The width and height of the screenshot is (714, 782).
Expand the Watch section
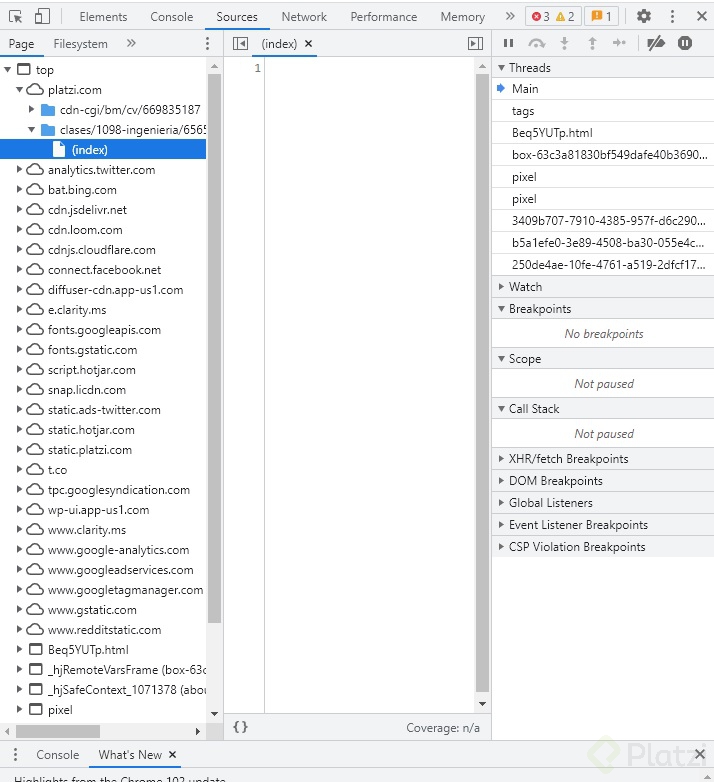[603, 287]
